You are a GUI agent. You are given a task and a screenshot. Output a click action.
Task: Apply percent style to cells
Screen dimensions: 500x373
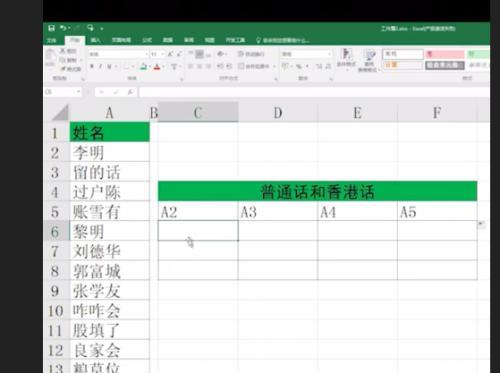299,66
